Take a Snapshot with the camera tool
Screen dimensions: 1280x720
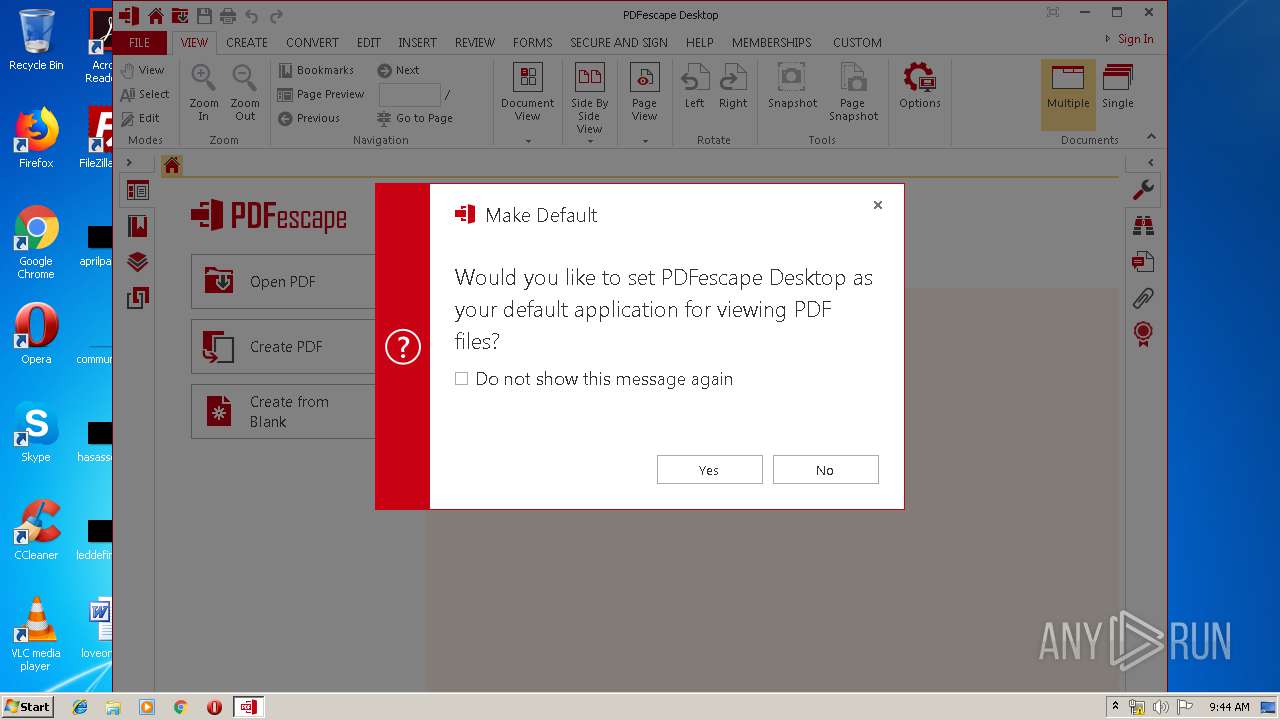click(x=792, y=86)
